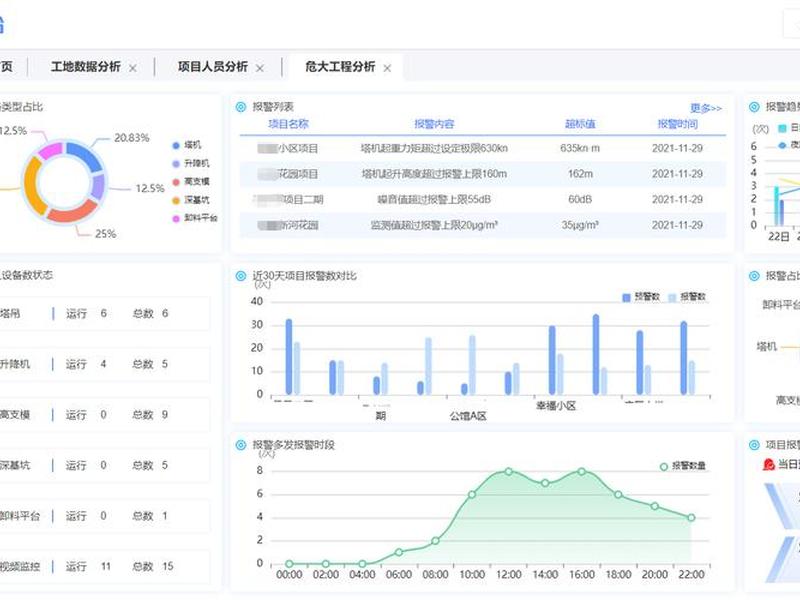Viewport: 800px width, 600px height.
Task: Switch to the 工地数据分析 tab
Action: point(86,67)
